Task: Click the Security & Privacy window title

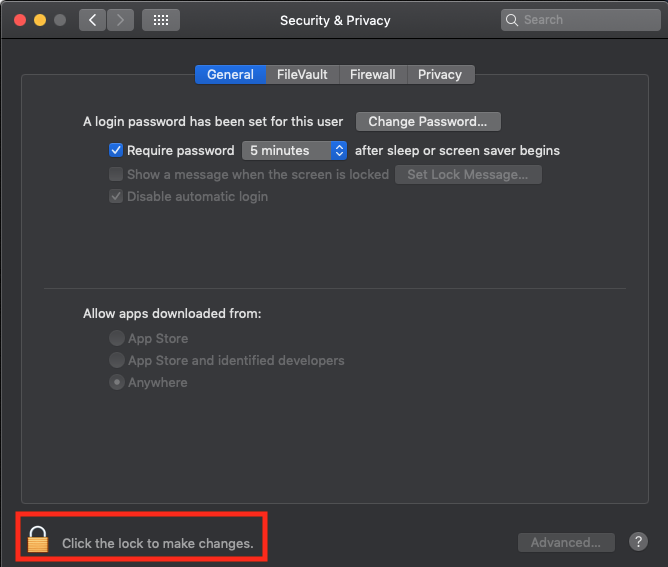Action: (335, 20)
